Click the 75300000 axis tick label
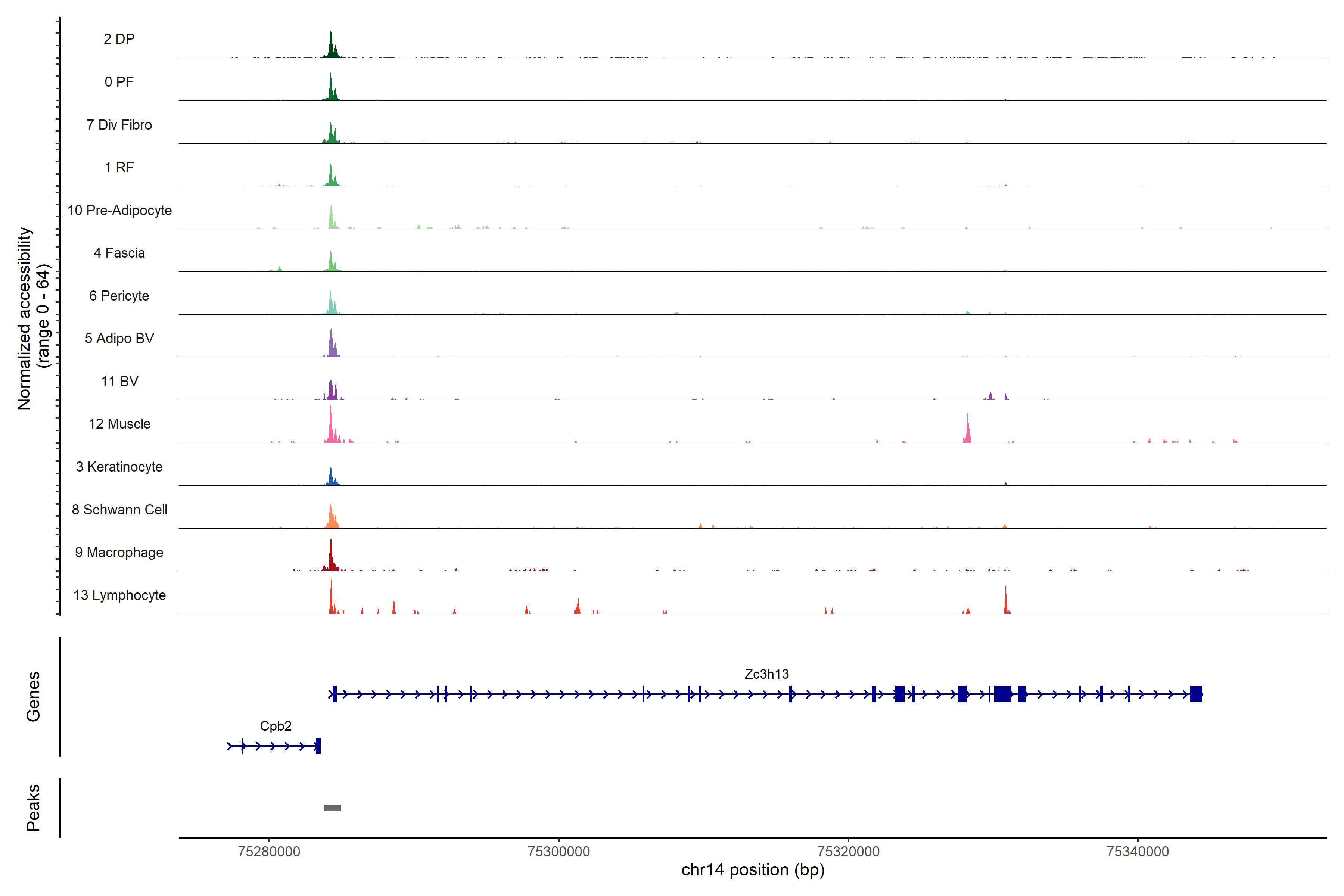Screen dimensions: 1344x896 coord(558,852)
